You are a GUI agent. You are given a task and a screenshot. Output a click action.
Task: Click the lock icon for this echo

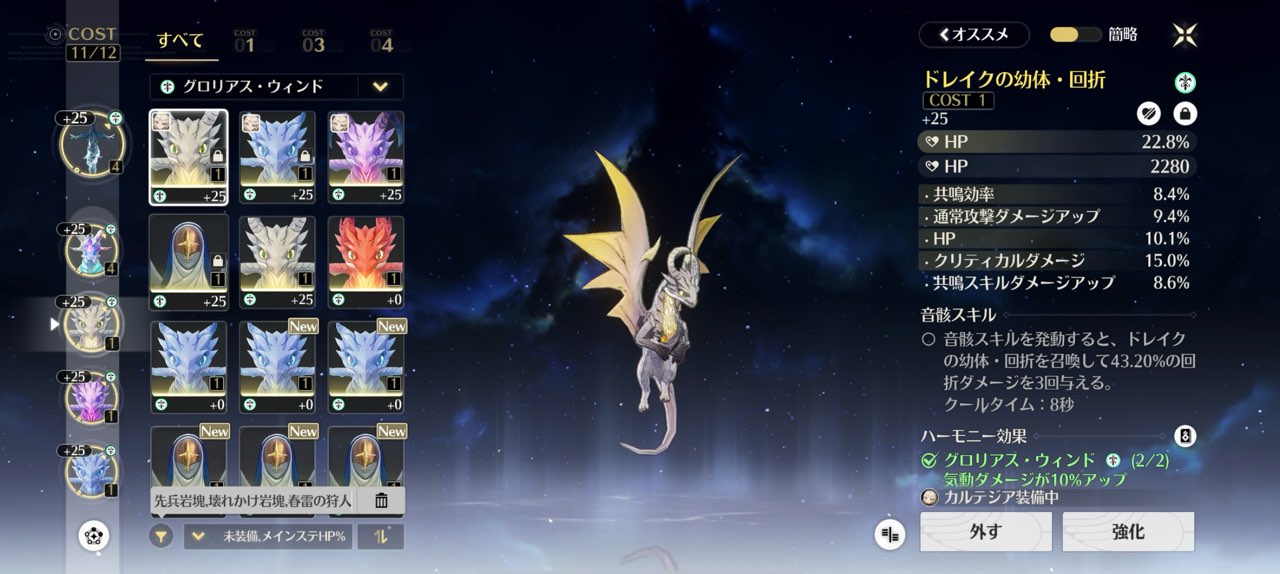point(1184,114)
